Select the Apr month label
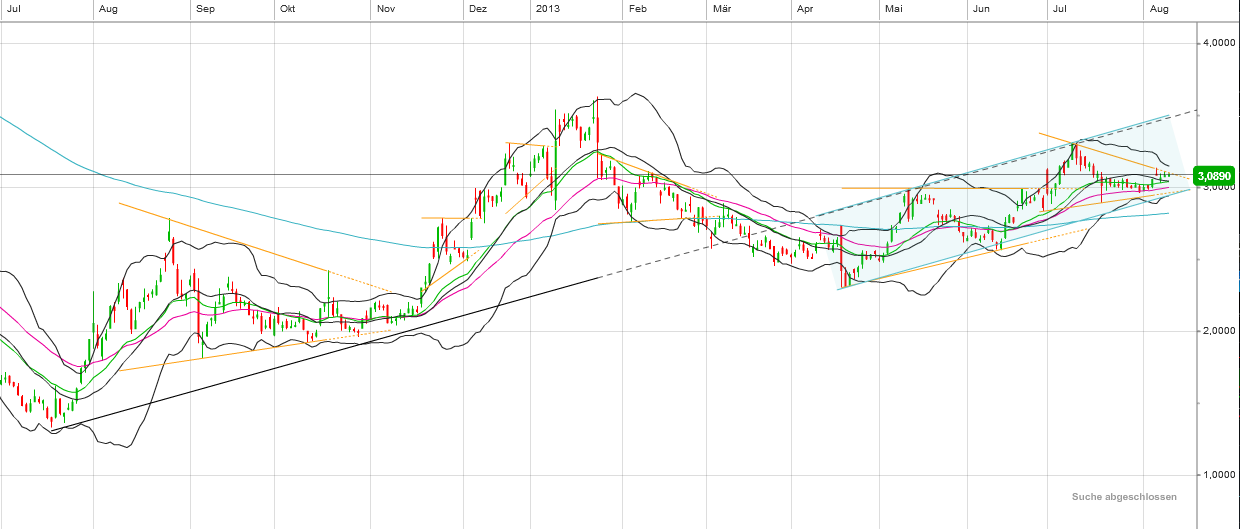Viewport: 1240px width, 529px height. [806, 8]
